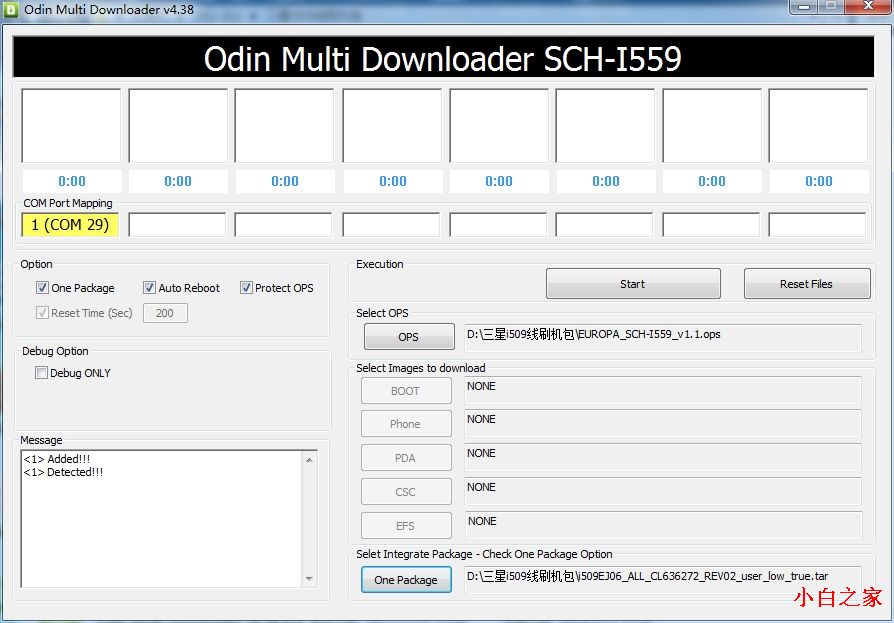The image size is (894, 623).
Task: Click the OPS path EUROPA_SCH-I559_v1.1.ops field
Action: (x=663, y=337)
